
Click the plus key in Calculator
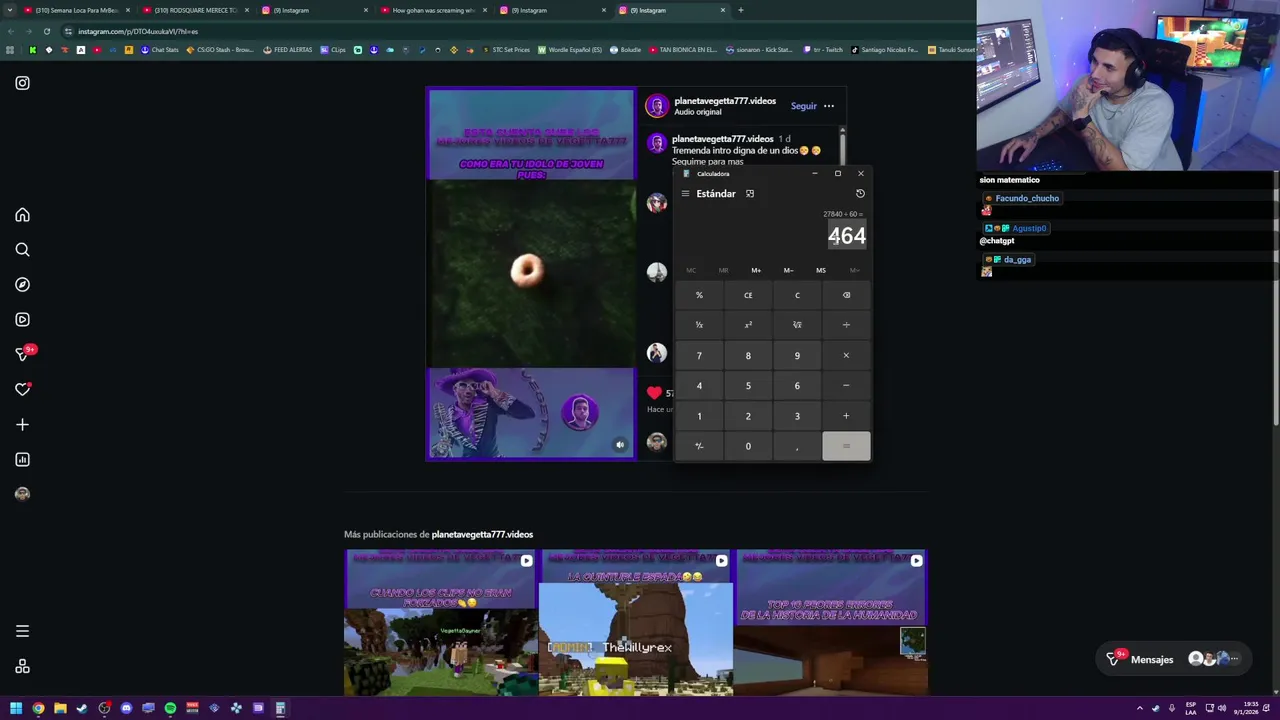click(846, 416)
